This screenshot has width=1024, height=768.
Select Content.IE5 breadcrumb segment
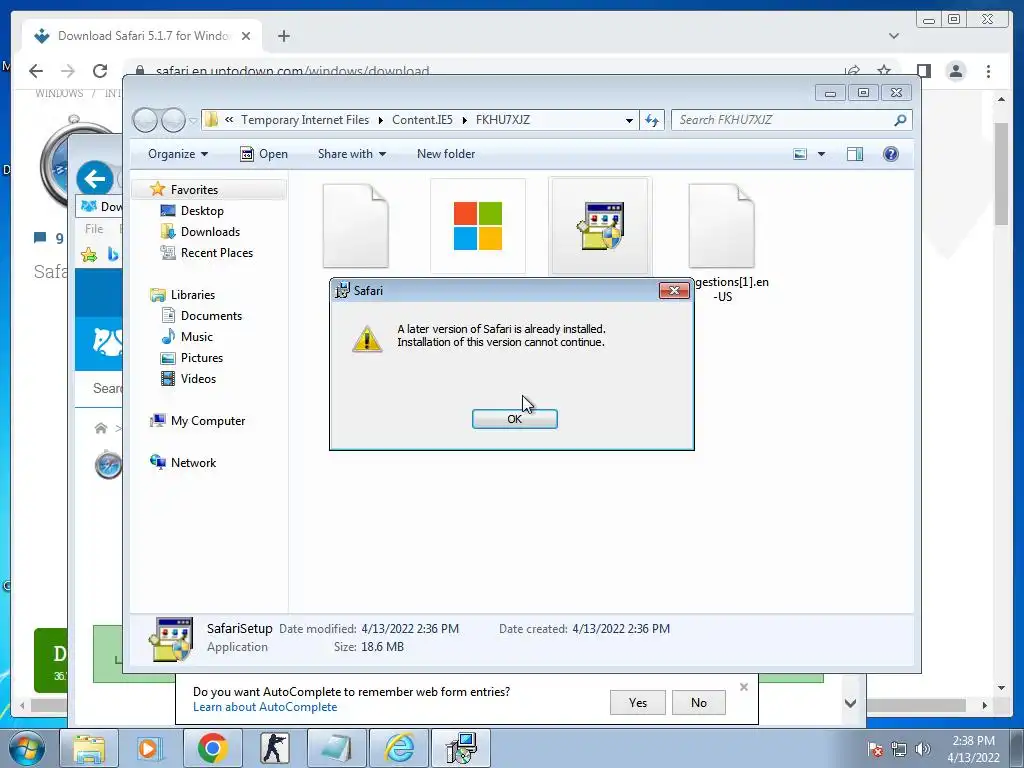tap(422, 120)
